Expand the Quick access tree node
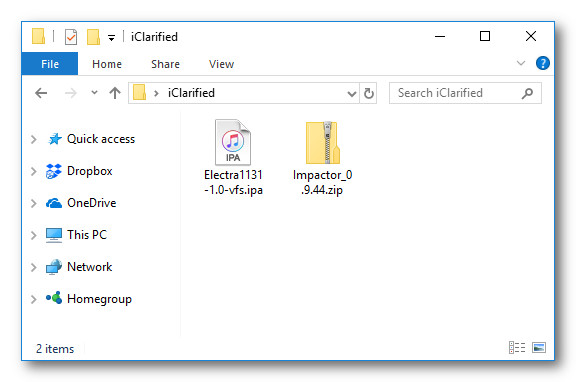The height and width of the screenshot is (382, 576). tap(34, 139)
